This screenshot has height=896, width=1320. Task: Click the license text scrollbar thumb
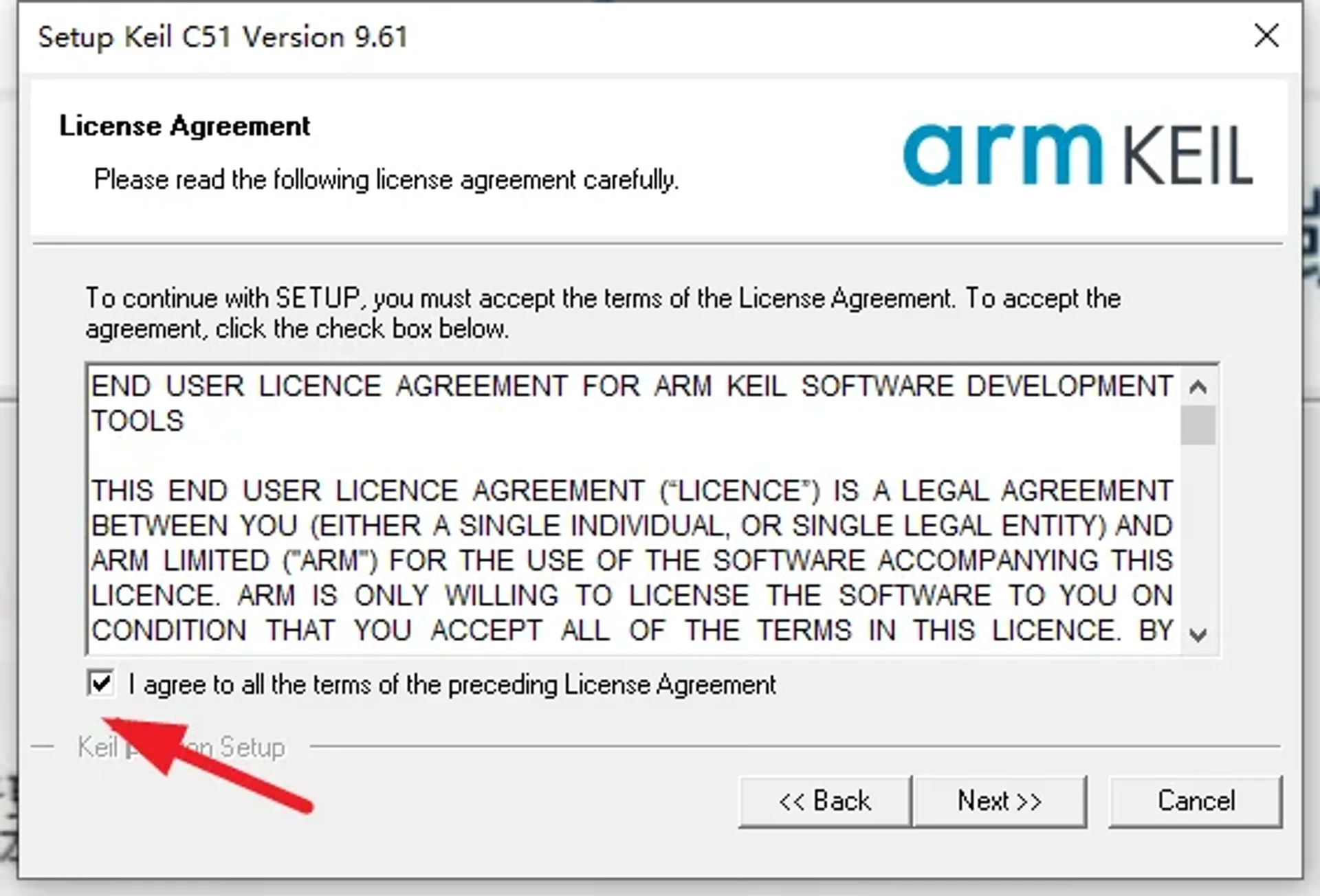point(1198,425)
